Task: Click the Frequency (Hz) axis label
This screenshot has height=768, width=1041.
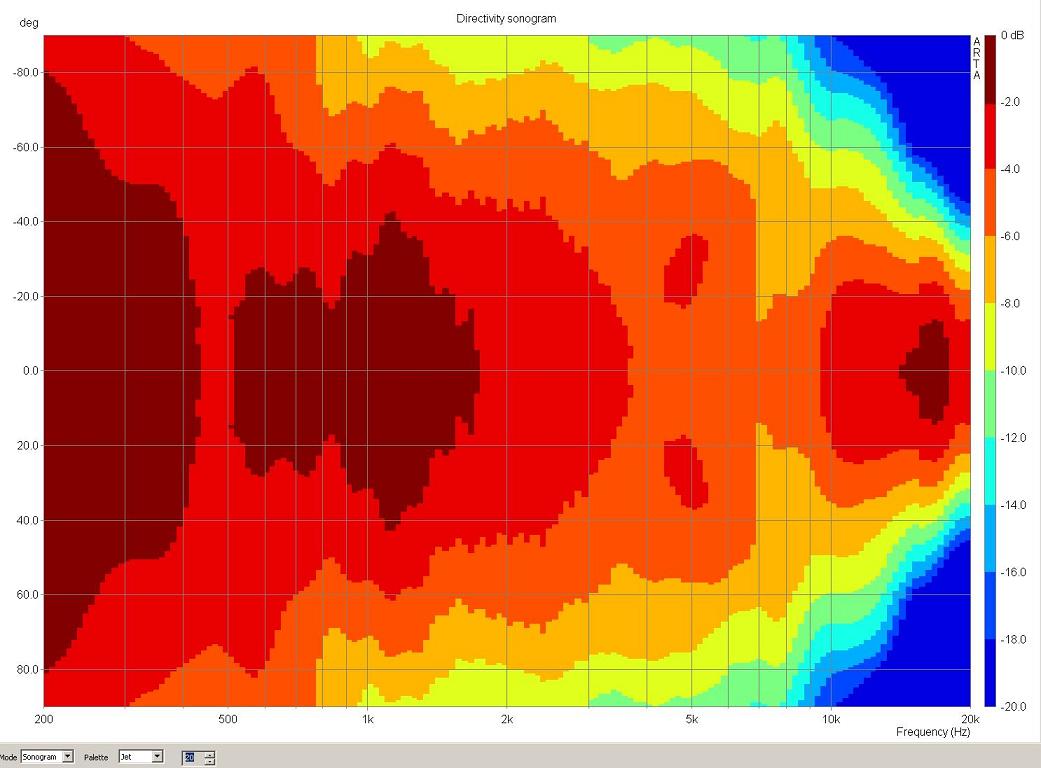Action: 932,732
